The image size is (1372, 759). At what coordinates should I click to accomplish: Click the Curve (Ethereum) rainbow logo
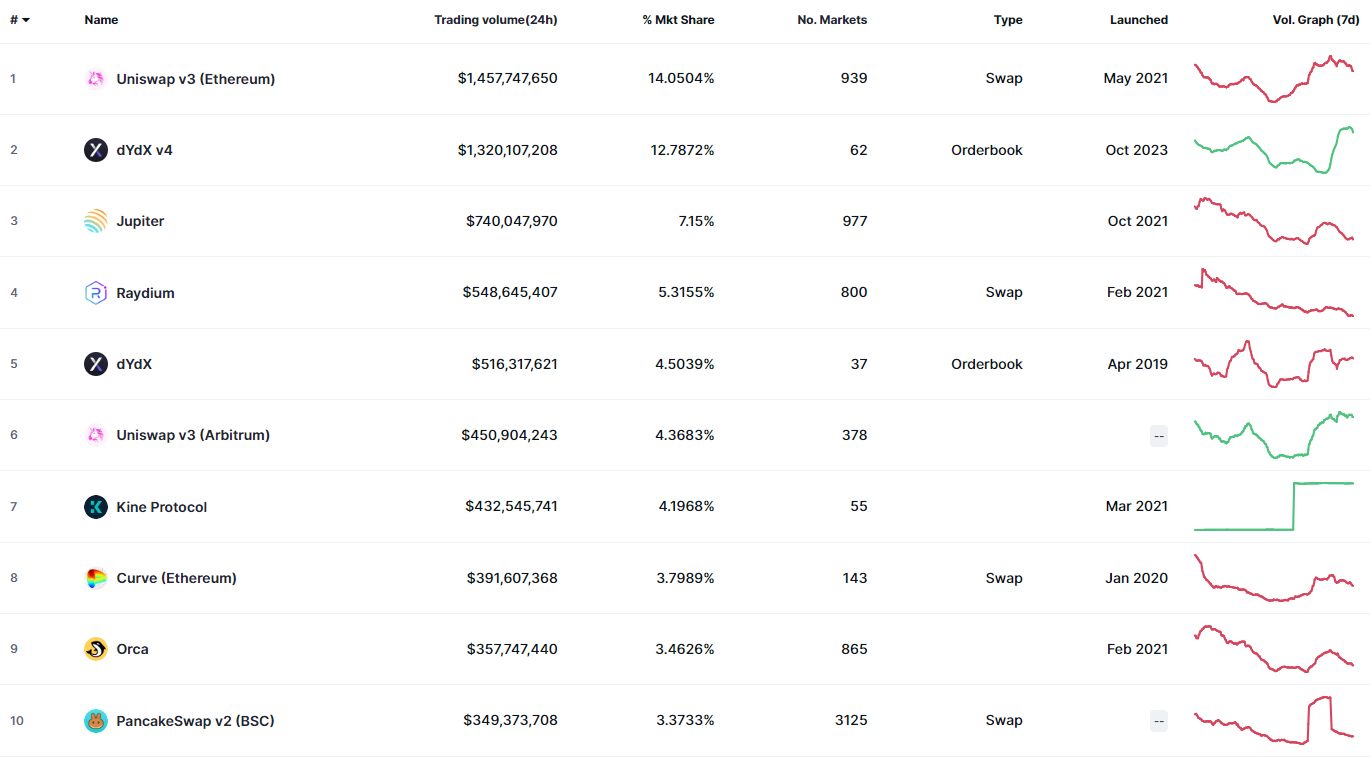point(96,578)
